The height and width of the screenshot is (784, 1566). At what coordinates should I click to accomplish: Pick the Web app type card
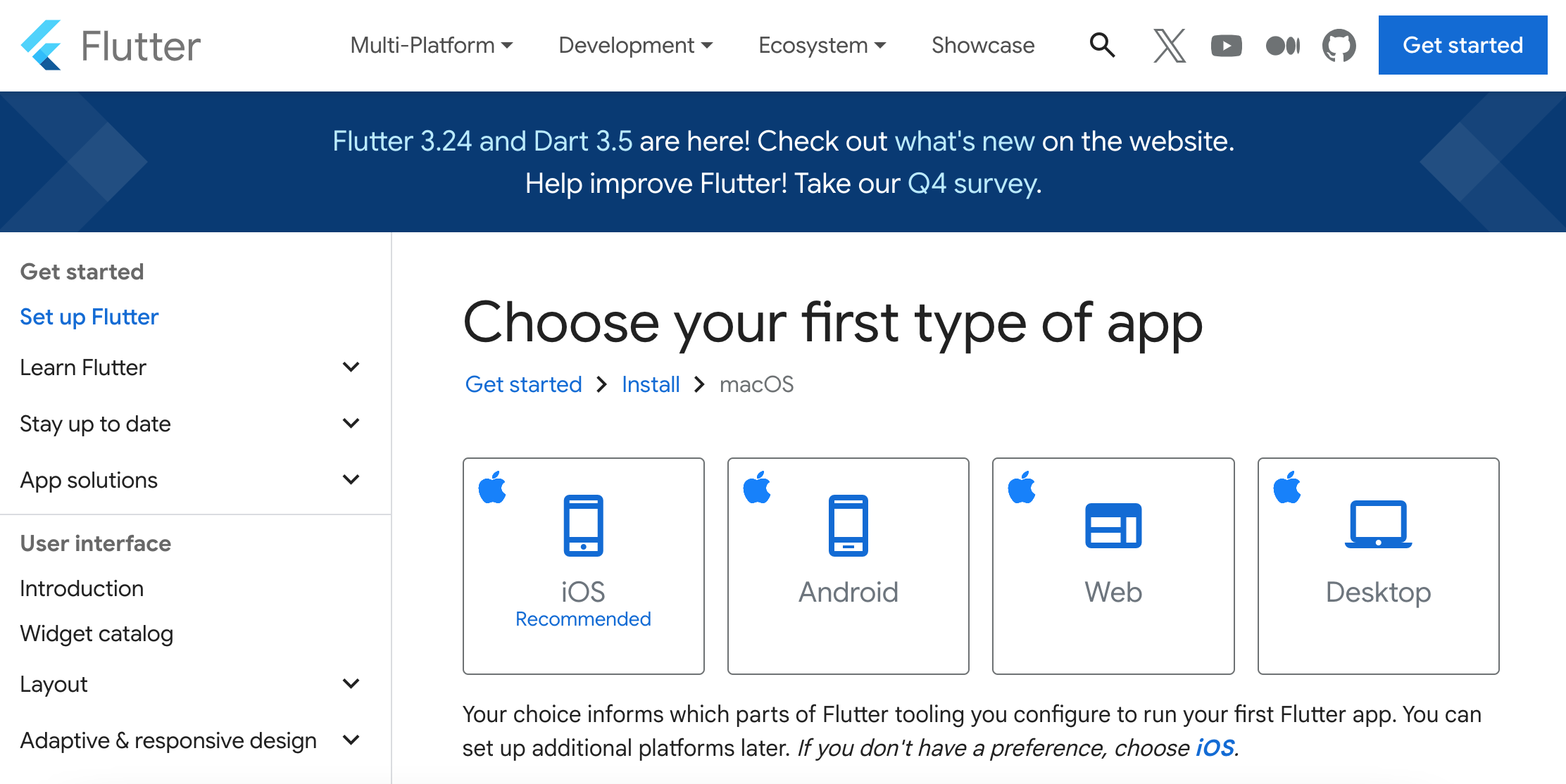pos(1113,565)
